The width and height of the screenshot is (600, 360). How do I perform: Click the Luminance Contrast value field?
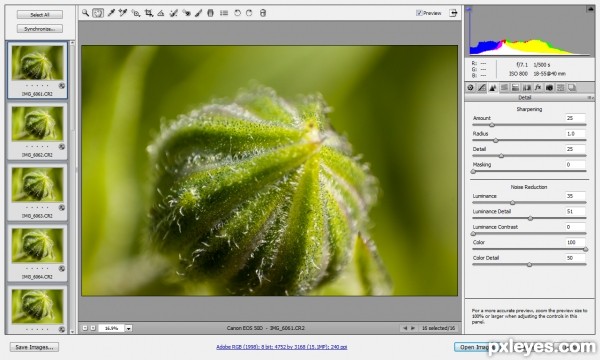tap(576, 227)
